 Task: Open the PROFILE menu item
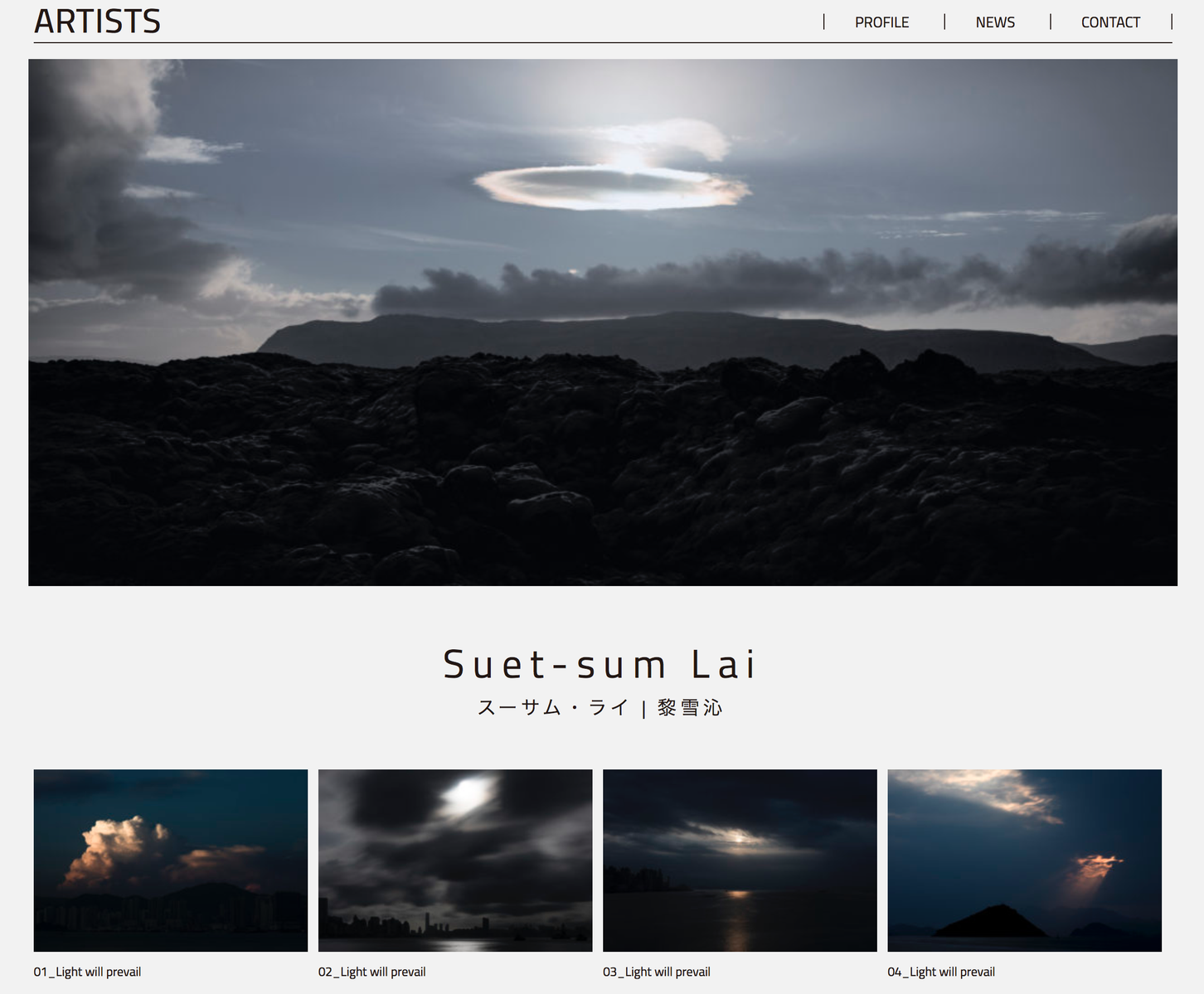[x=881, y=22]
